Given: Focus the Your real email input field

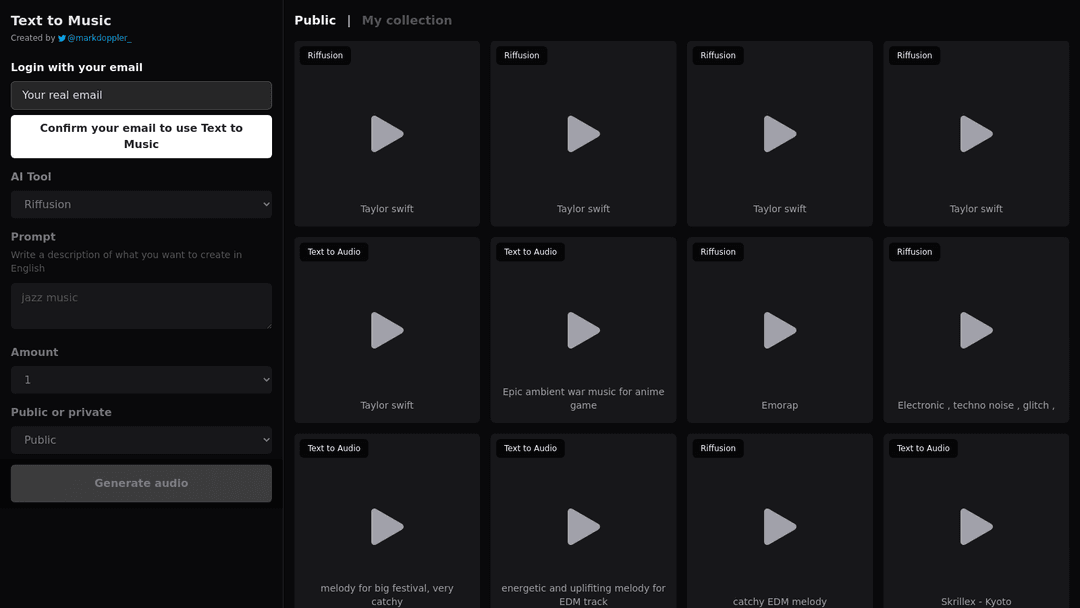Looking at the screenshot, I should (x=141, y=96).
